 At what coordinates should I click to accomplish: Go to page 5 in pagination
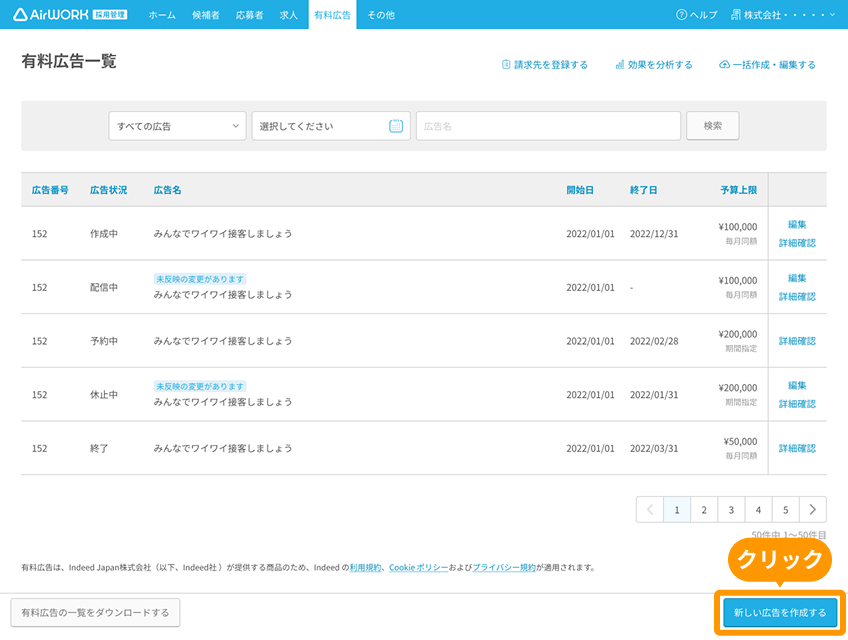click(785, 510)
